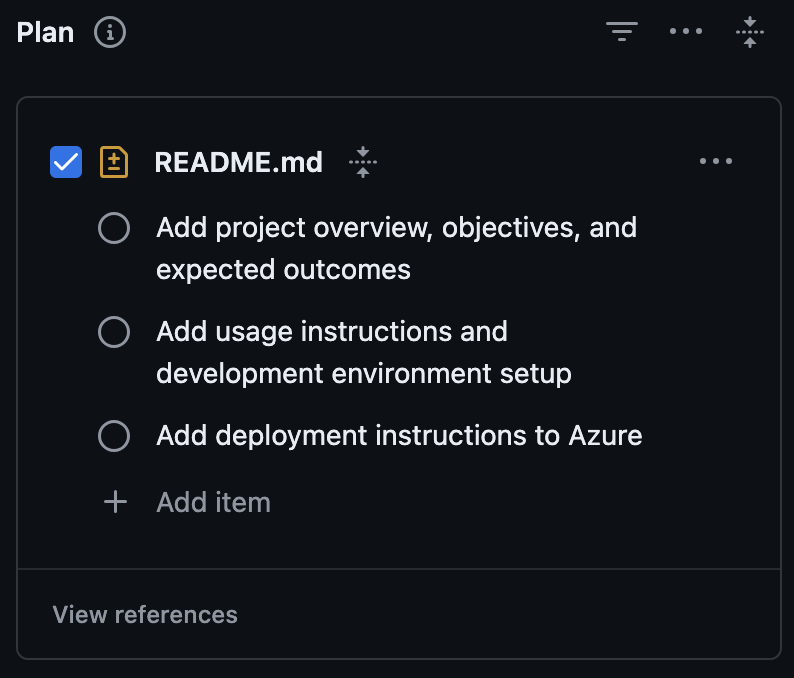Uncheck the README.md checkbox

[66, 162]
